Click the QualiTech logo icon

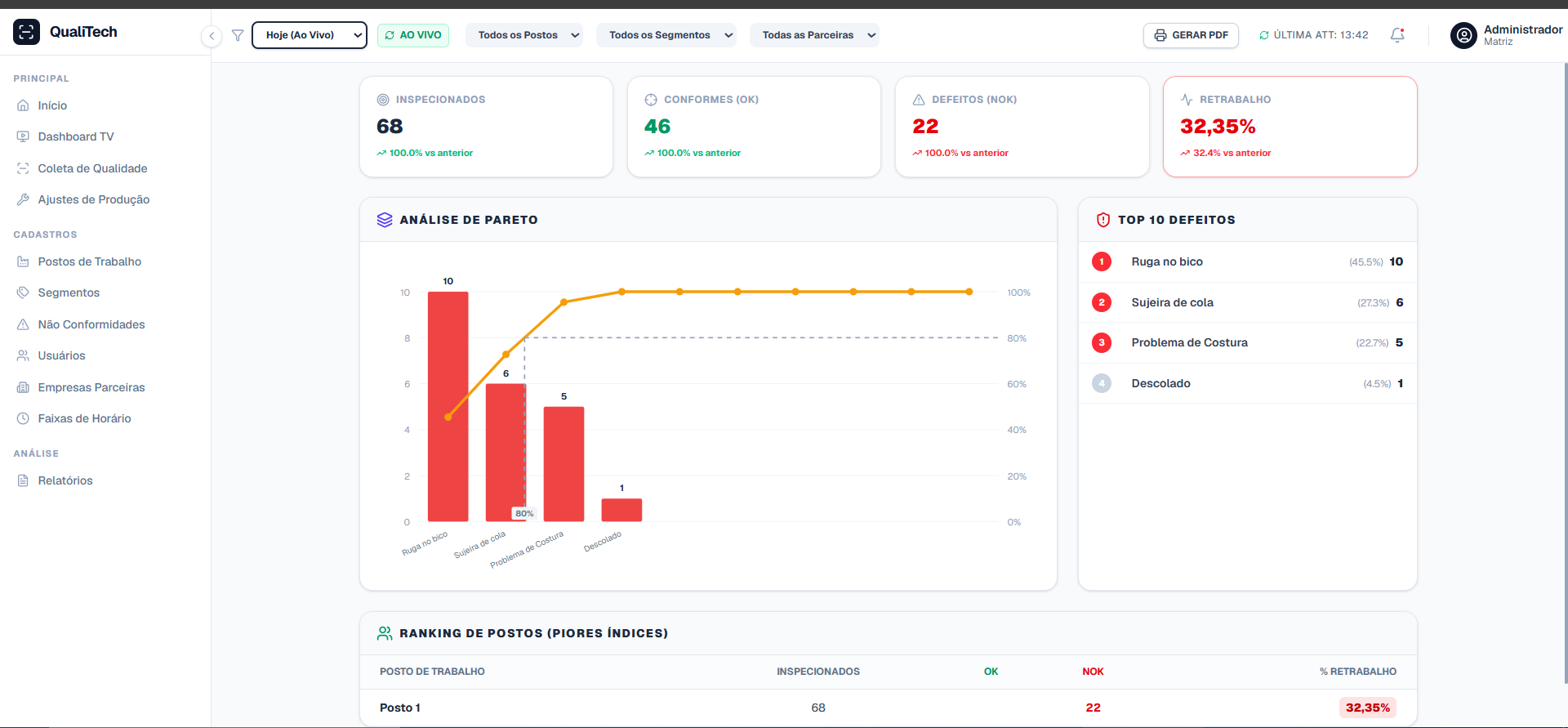coord(26,32)
